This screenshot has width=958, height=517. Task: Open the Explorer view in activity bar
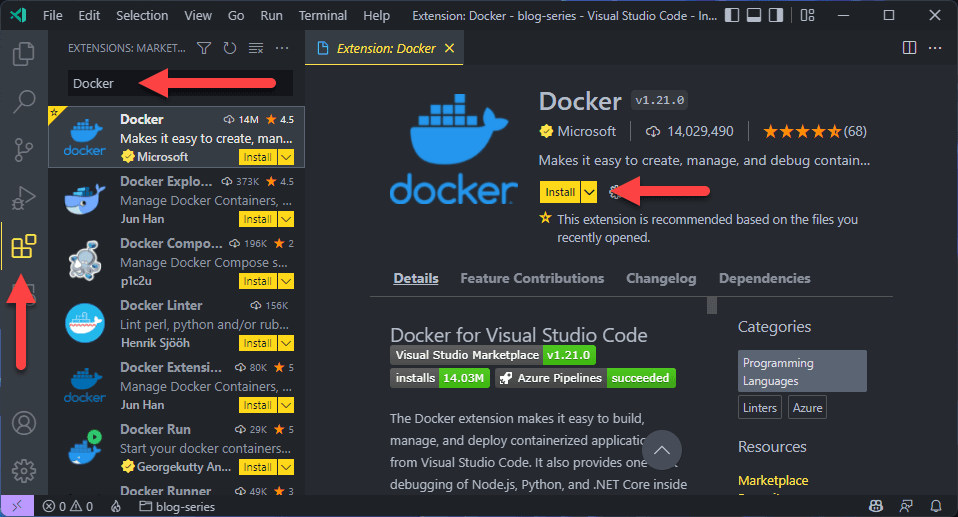pyautogui.click(x=23, y=54)
